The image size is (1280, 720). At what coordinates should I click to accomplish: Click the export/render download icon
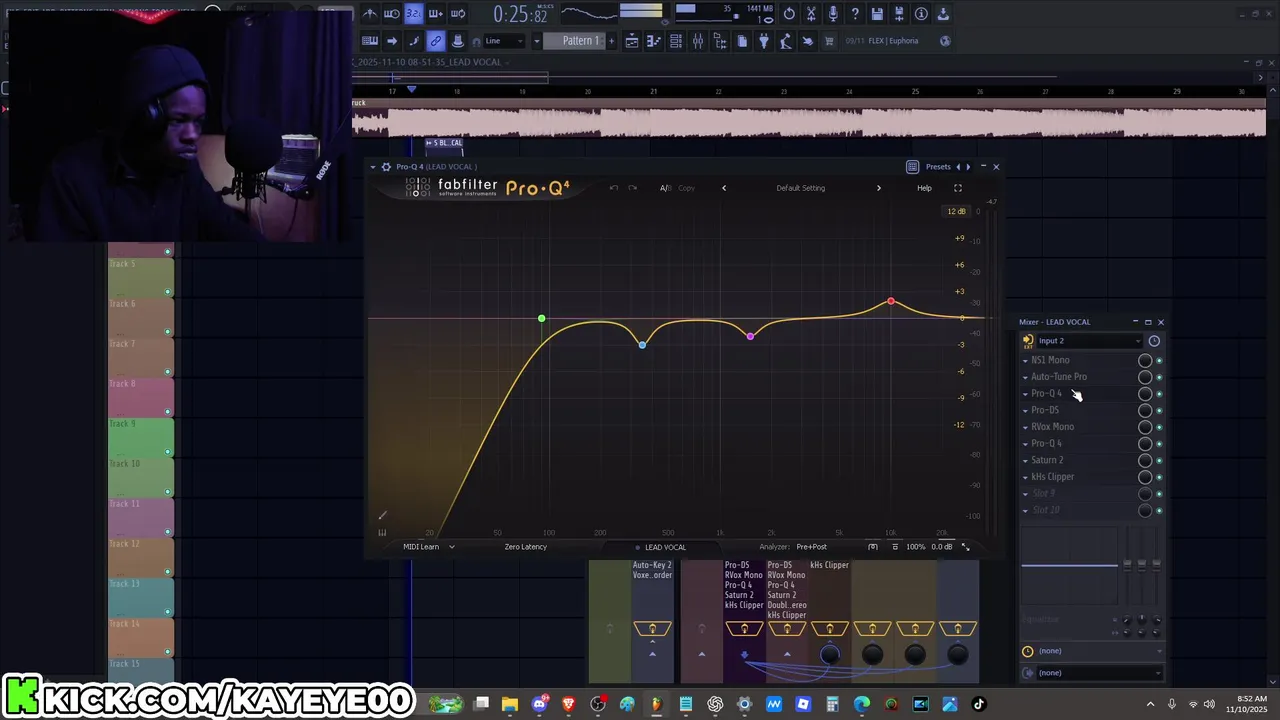(x=943, y=14)
